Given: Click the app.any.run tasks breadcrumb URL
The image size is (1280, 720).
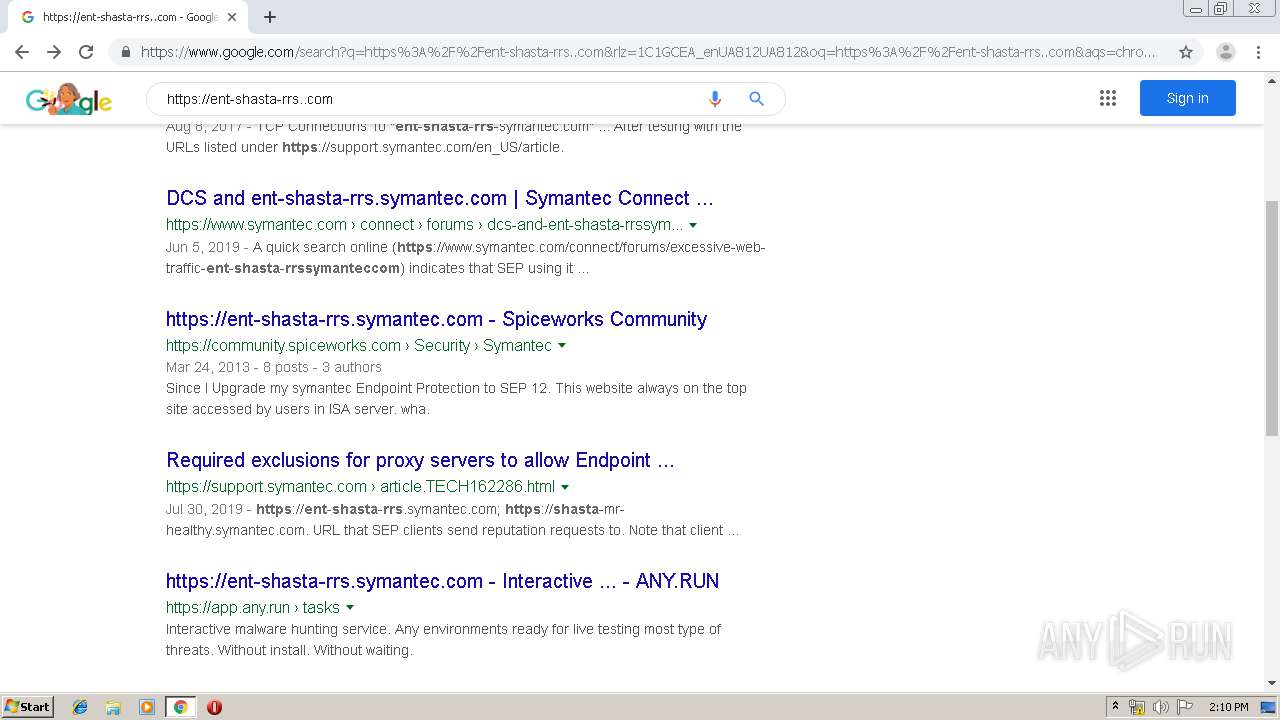Looking at the screenshot, I should [x=253, y=607].
